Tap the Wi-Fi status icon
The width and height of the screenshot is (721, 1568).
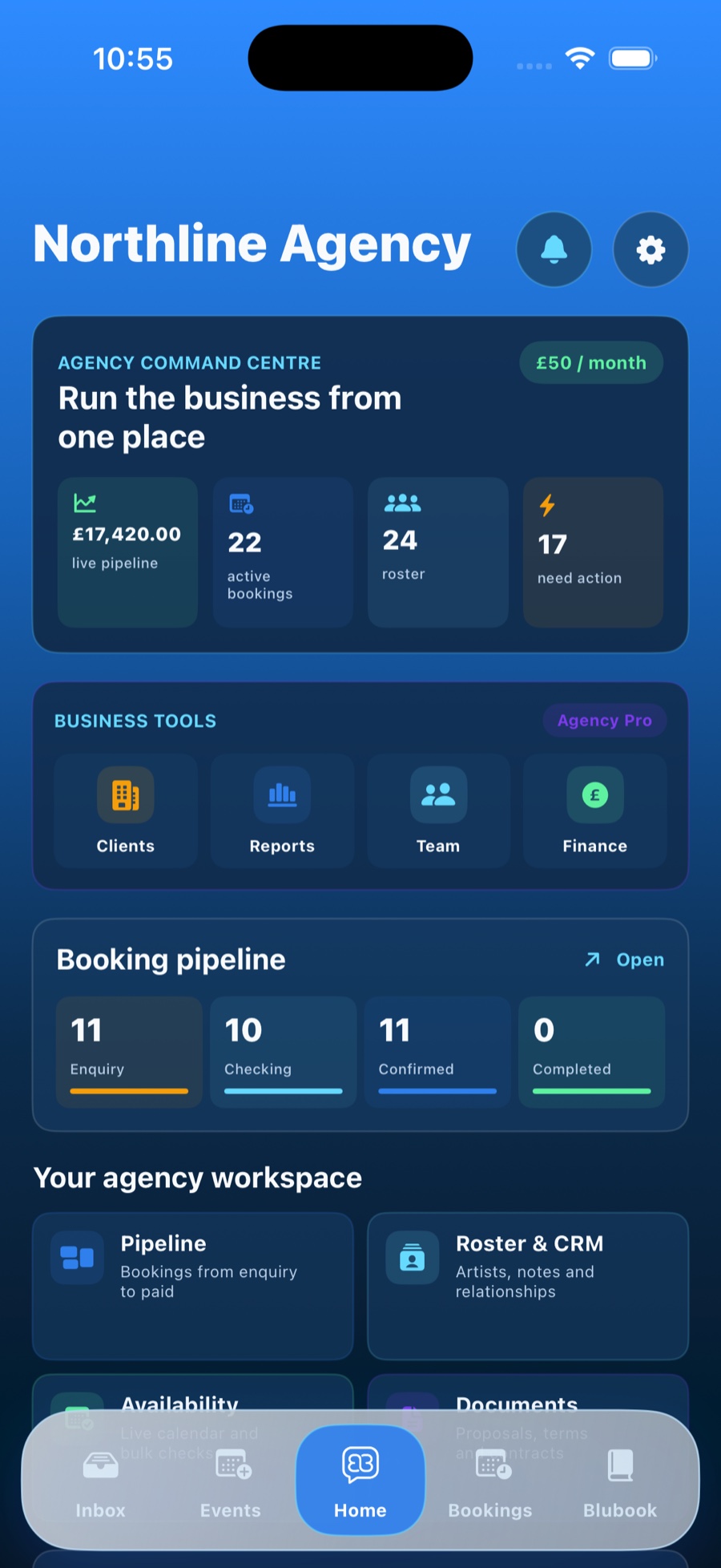coord(579,58)
